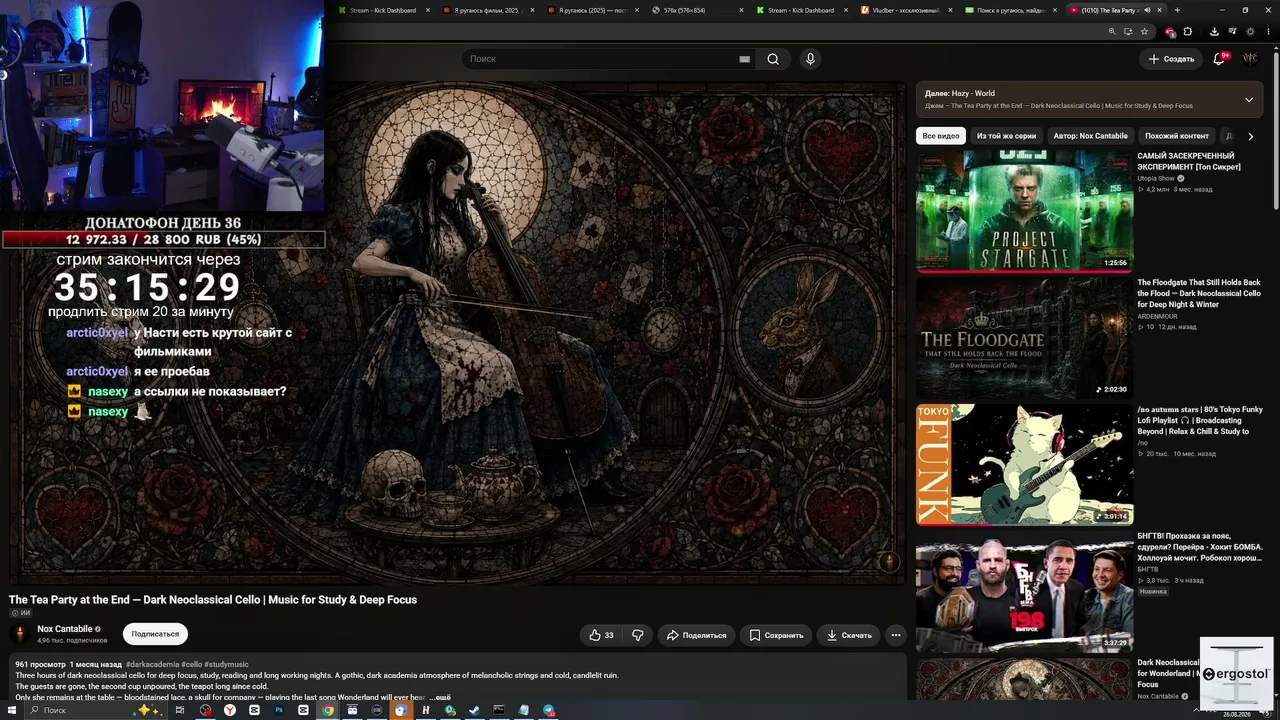Switch to the 'Я ругаюсь фильм, 2025' tab

pyautogui.click(x=487, y=10)
